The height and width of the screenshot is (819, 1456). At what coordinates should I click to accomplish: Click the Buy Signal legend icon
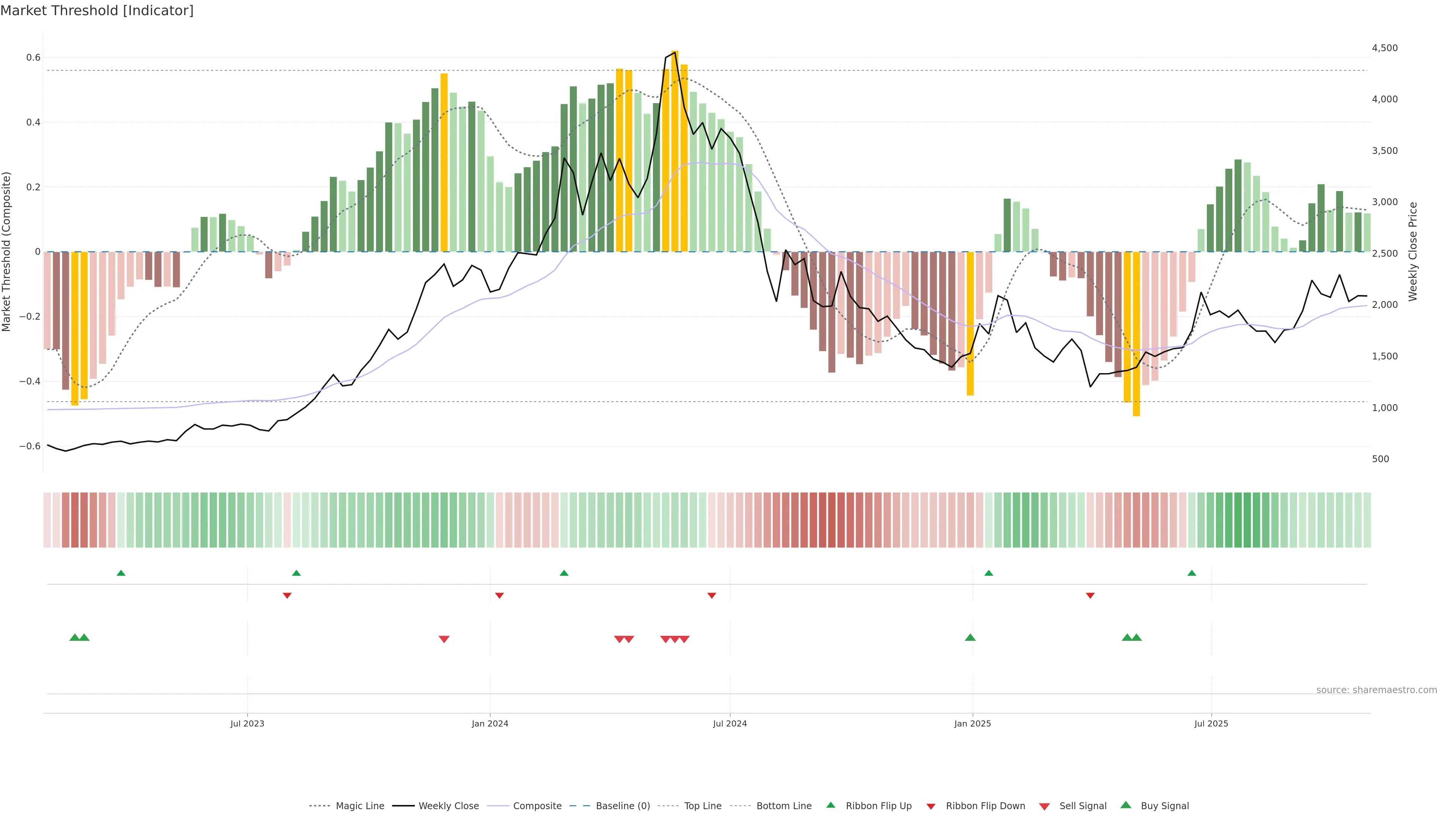pos(1125,805)
